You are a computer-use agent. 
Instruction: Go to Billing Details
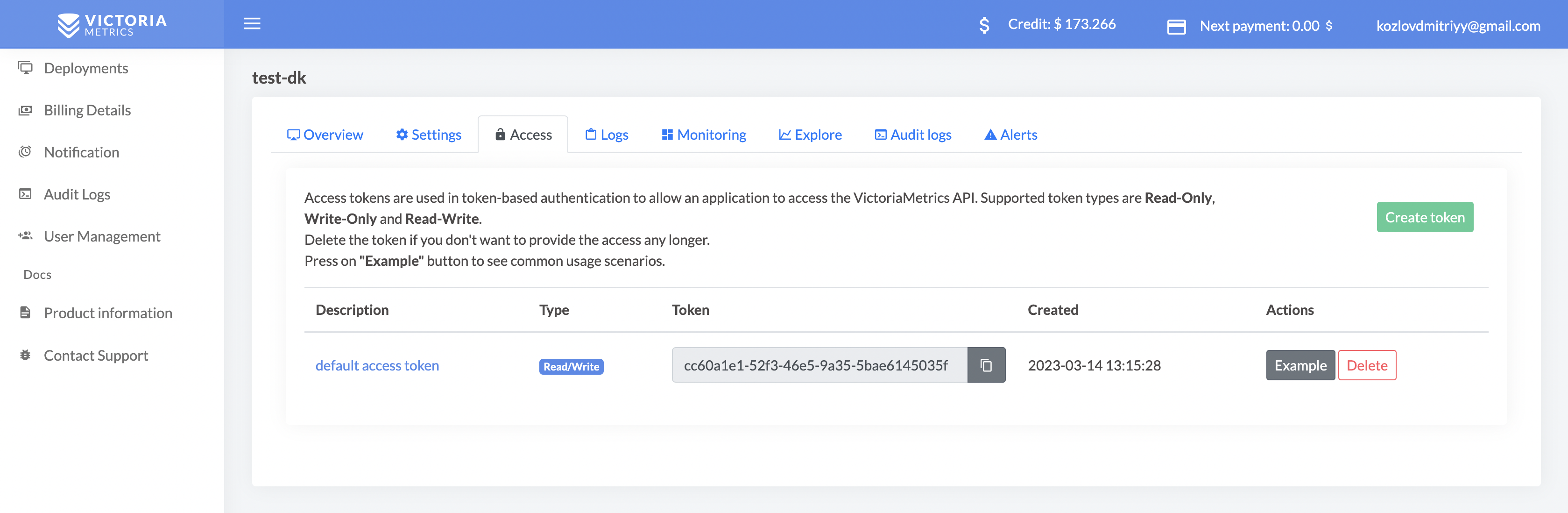(x=87, y=110)
